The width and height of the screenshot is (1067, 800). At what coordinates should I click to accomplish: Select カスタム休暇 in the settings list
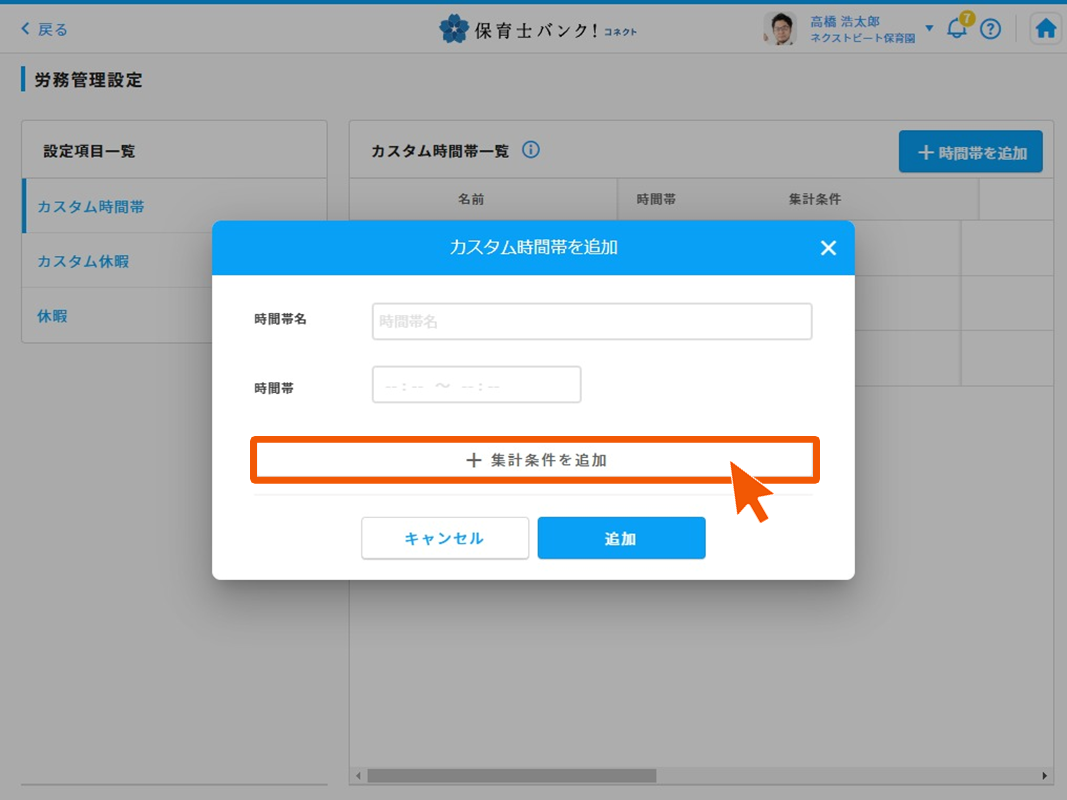[83, 261]
